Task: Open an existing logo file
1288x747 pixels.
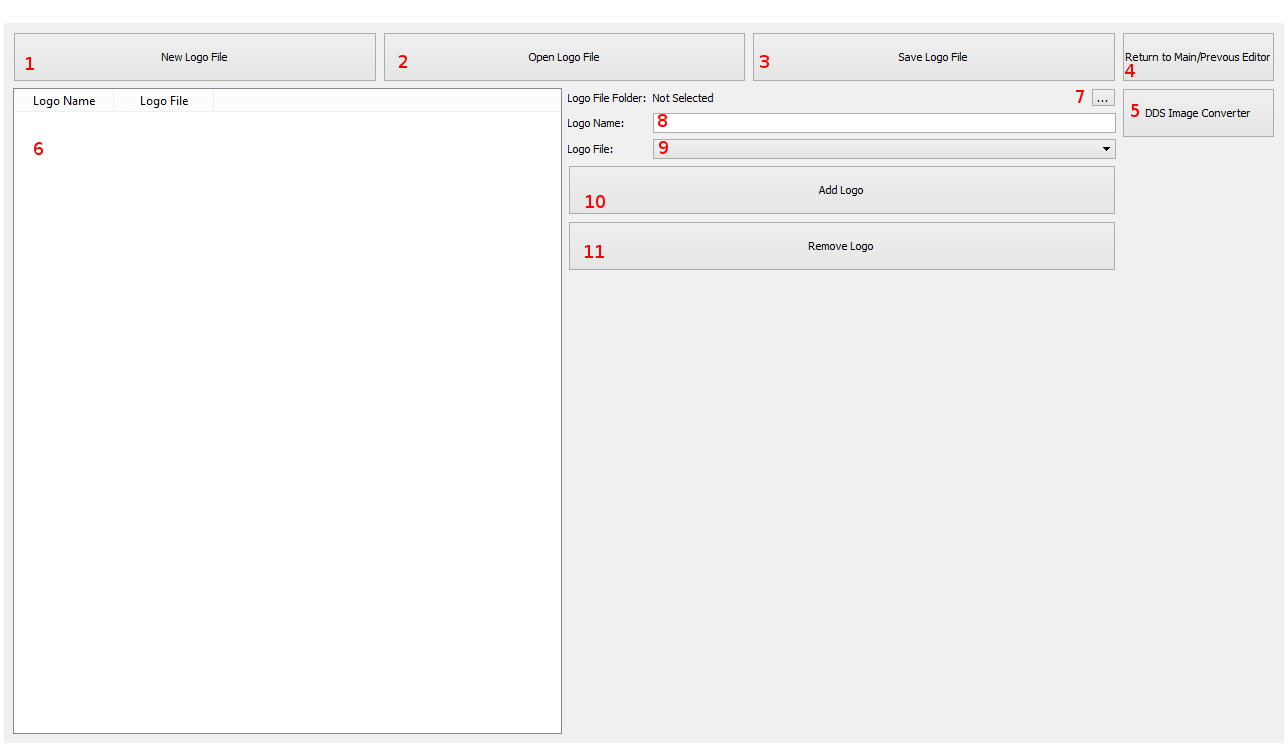Action: [x=564, y=57]
